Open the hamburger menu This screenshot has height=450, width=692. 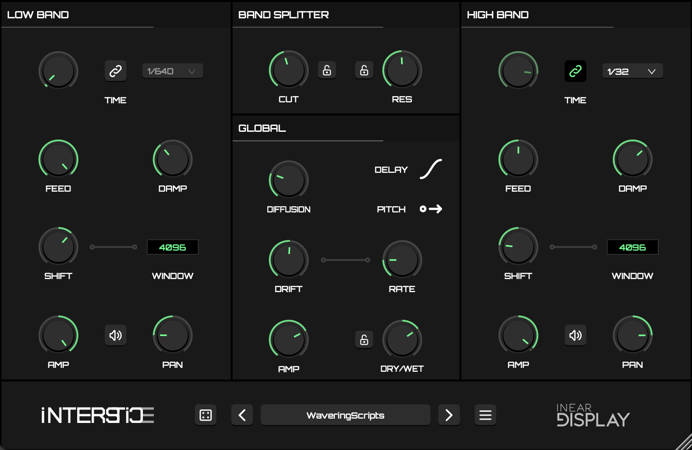[485, 415]
